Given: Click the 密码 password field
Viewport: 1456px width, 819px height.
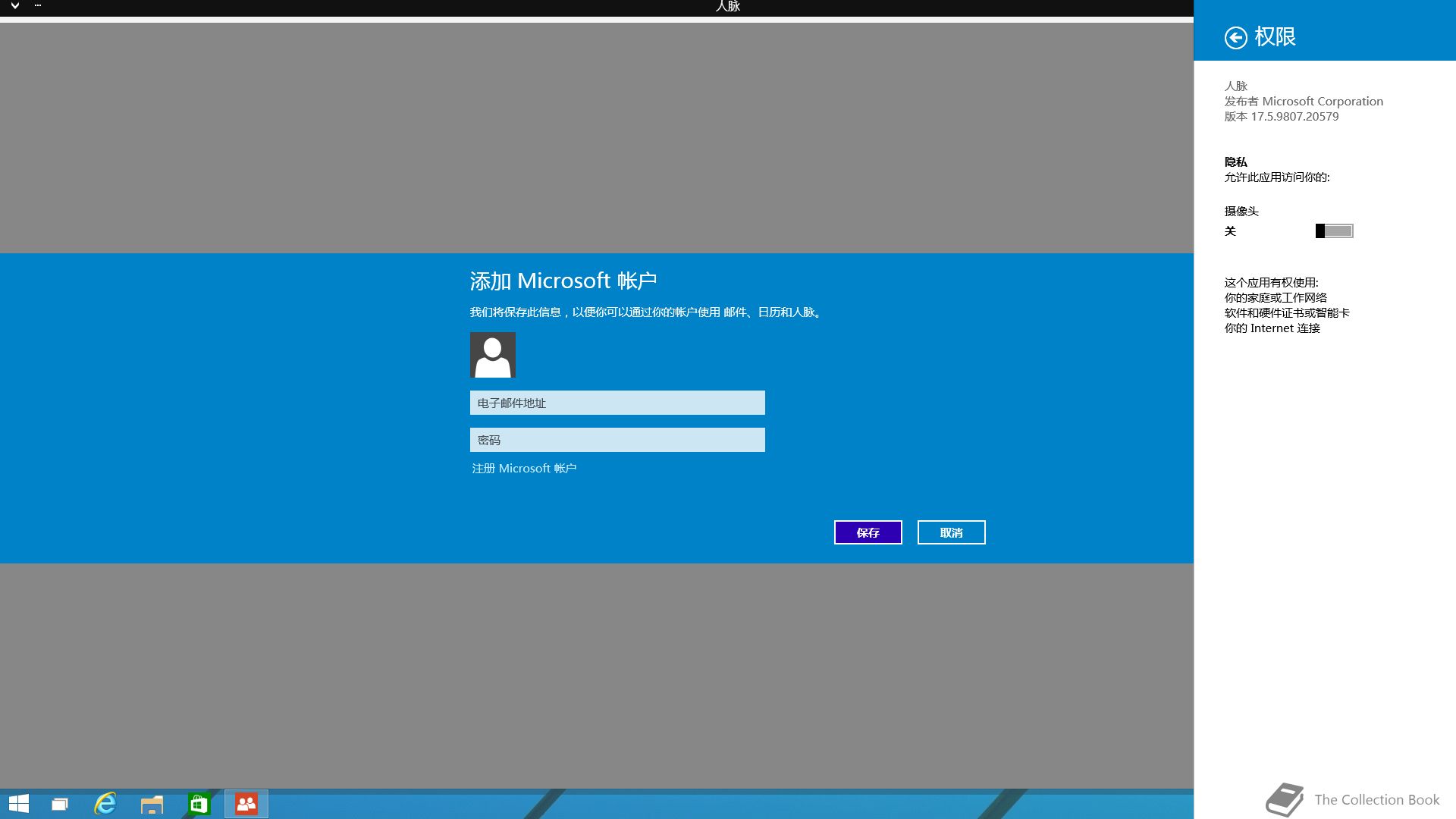Looking at the screenshot, I should tap(617, 440).
